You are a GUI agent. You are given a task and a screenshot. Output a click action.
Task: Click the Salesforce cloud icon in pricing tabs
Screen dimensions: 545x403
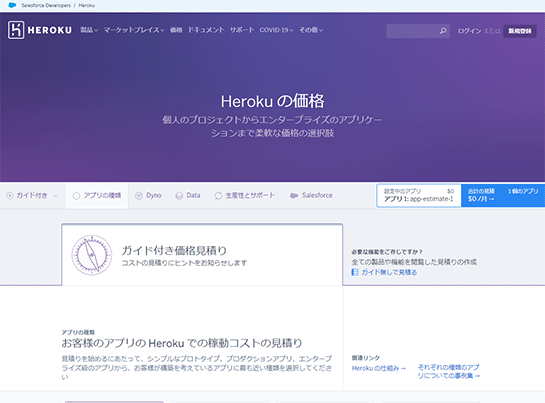pyautogui.click(x=294, y=196)
